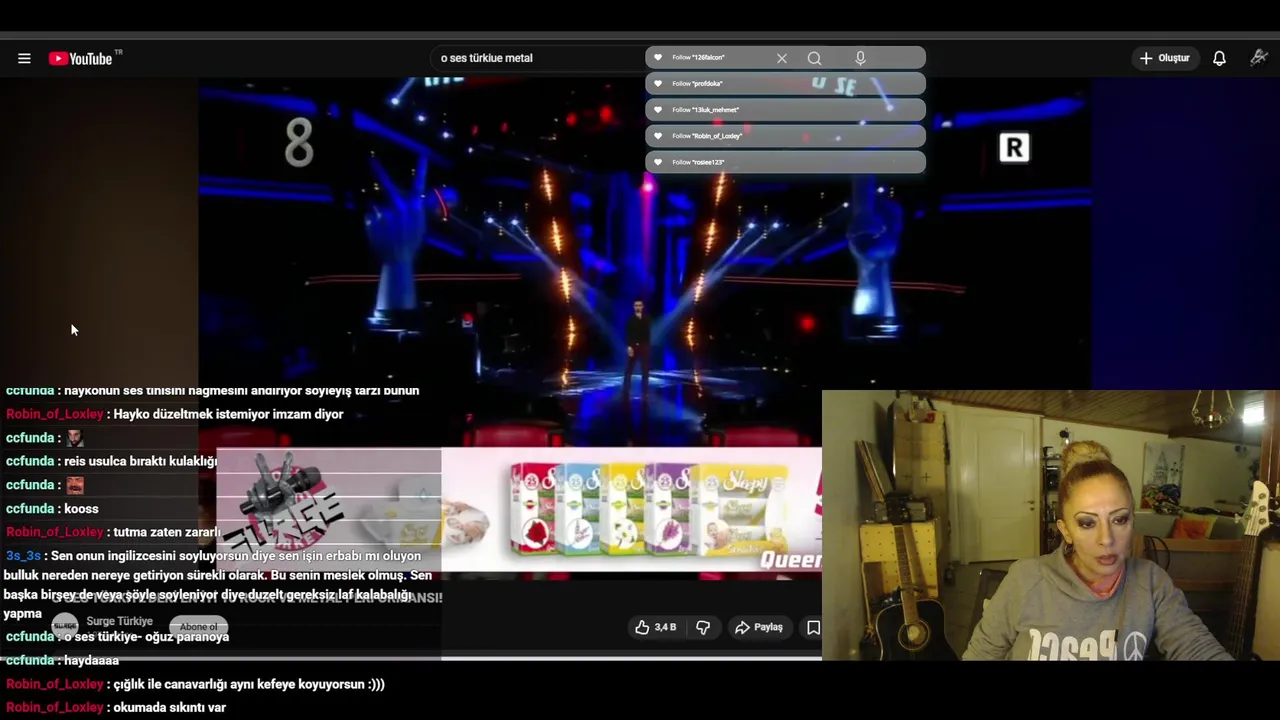Select the 'Follow "rosiee123"' alert text
Screen dimensions: 1280x720
pyautogui.click(x=698, y=162)
